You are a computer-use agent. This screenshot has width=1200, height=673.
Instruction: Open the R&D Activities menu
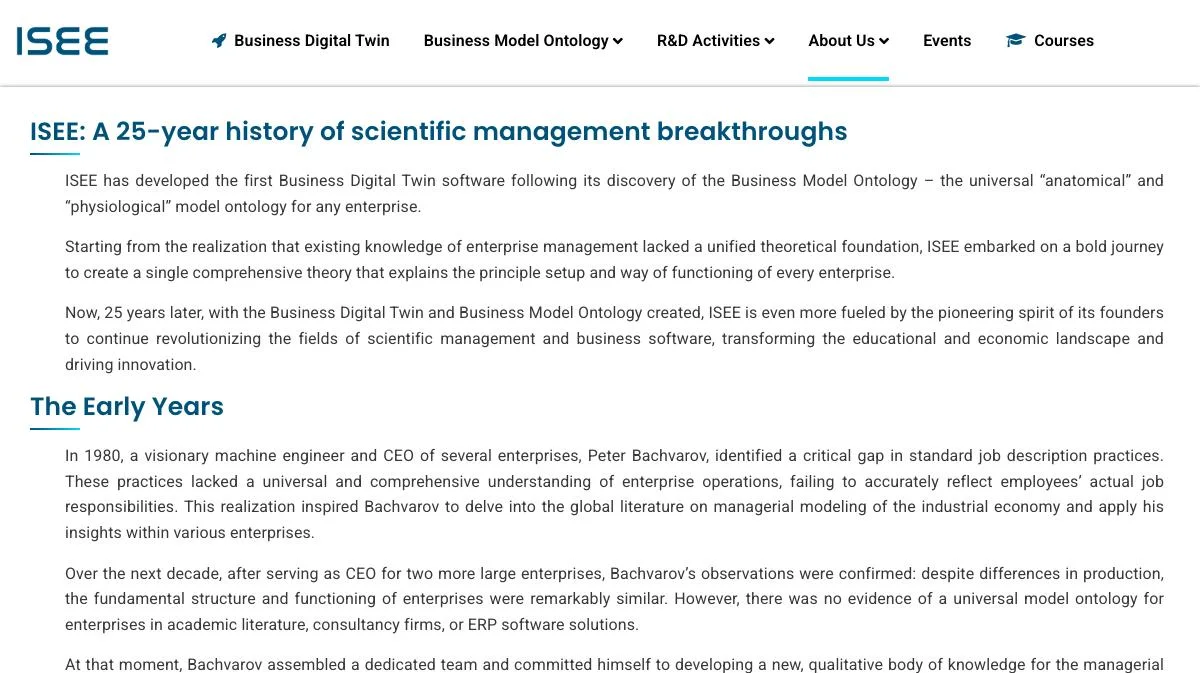[x=715, y=41]
